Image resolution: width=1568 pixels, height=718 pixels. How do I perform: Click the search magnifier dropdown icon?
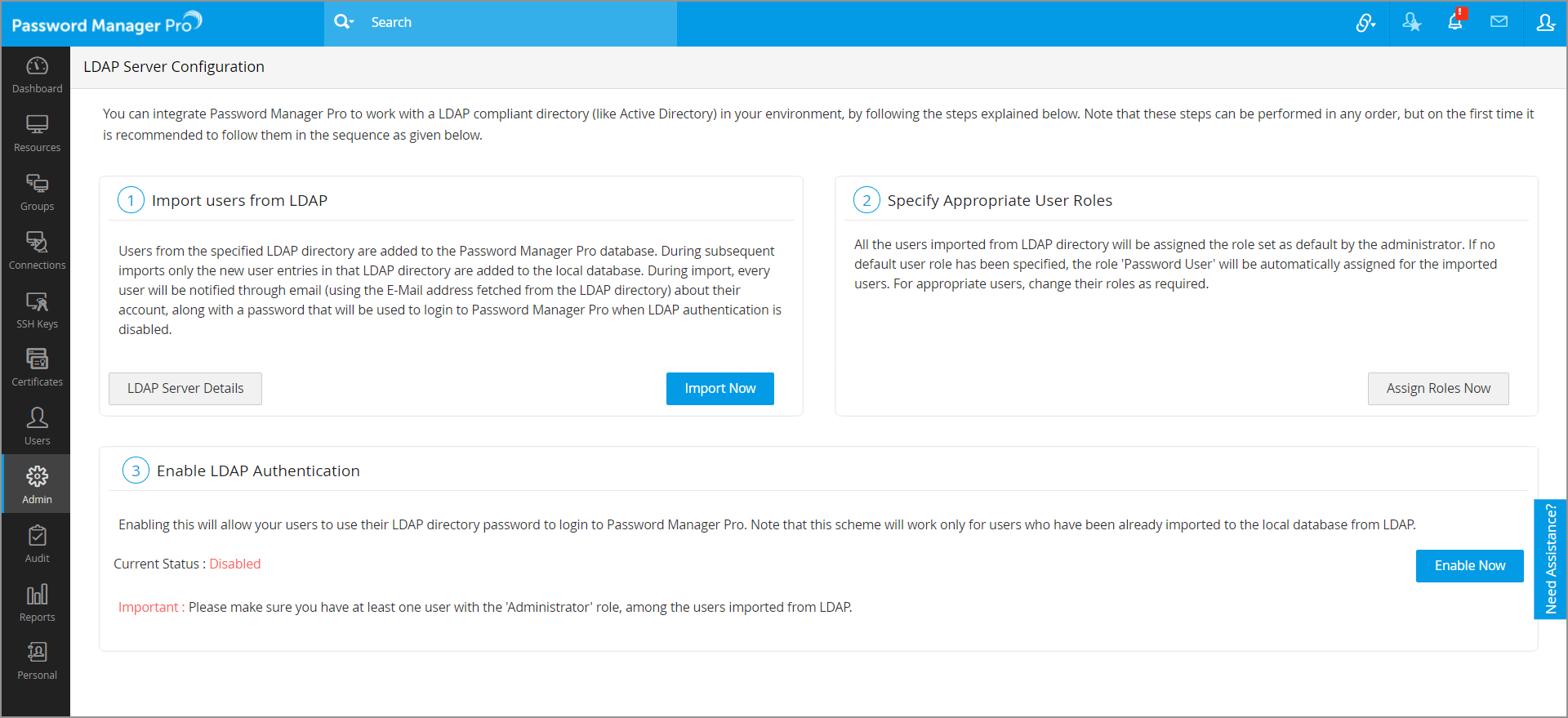(344, 22)
